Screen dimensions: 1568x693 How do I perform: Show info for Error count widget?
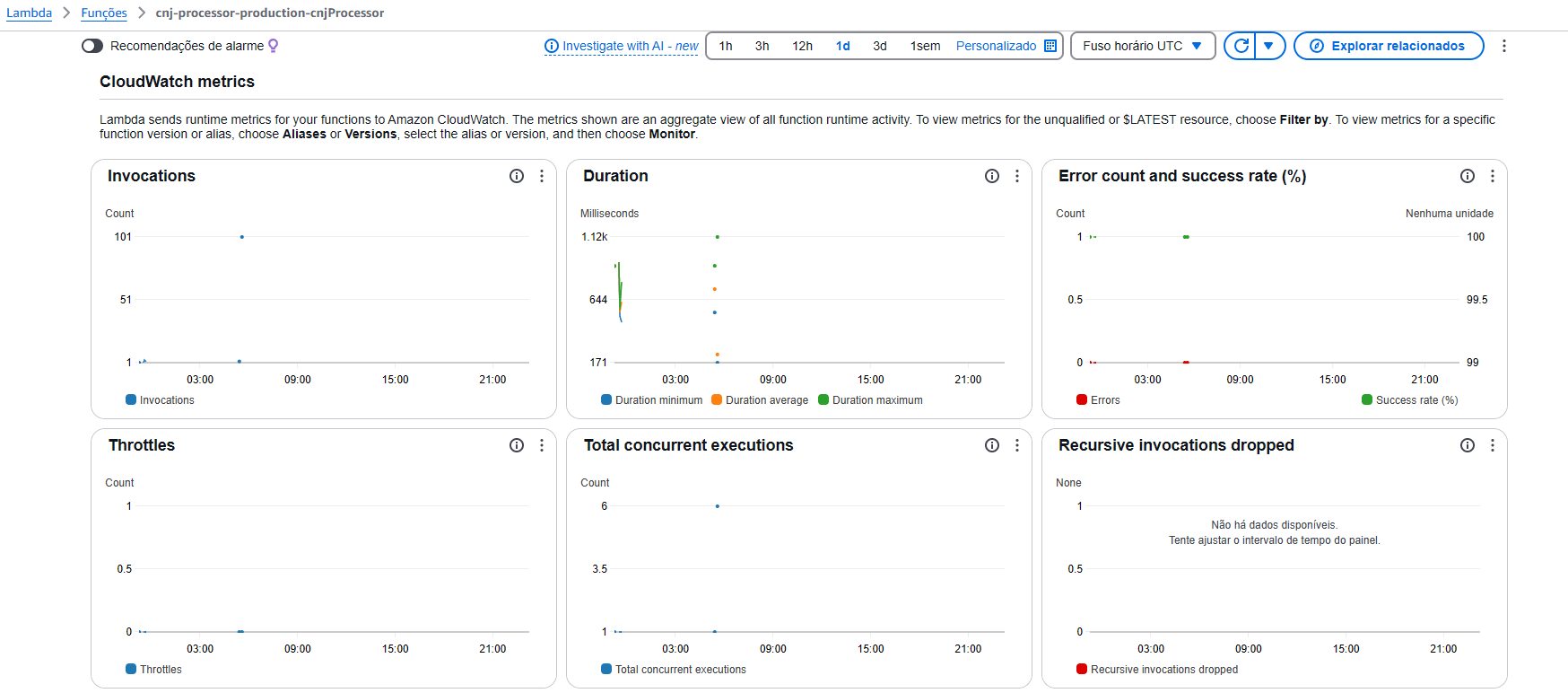point(1468,176)
